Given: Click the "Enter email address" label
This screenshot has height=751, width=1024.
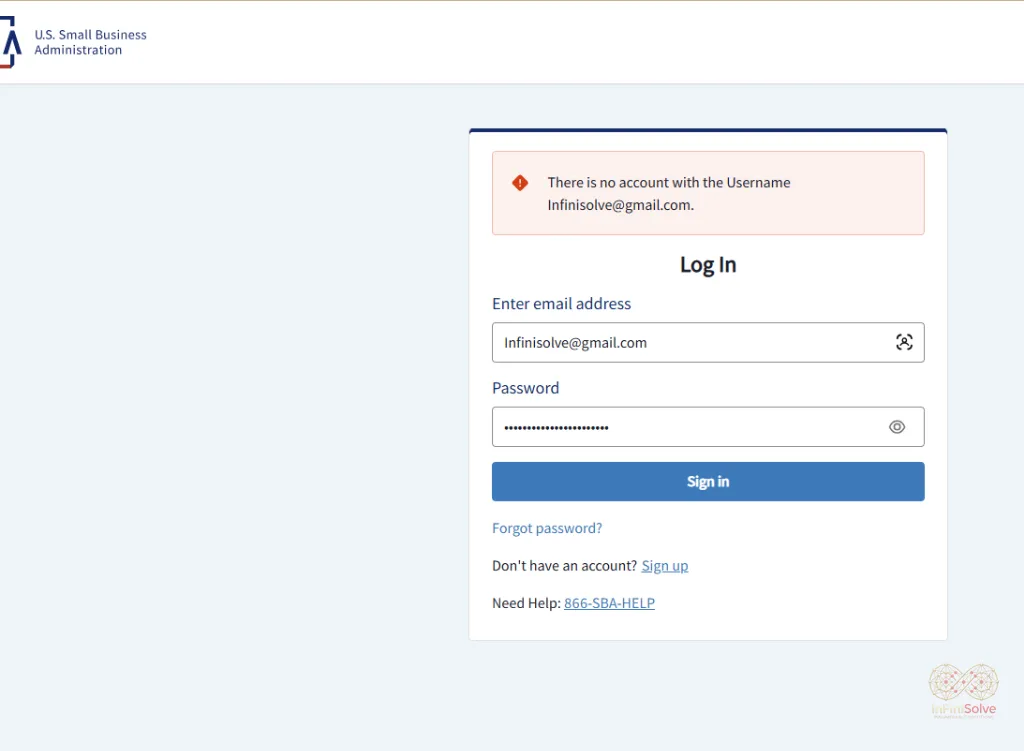Looking at the screenshot, I should (x=562, y=304).
